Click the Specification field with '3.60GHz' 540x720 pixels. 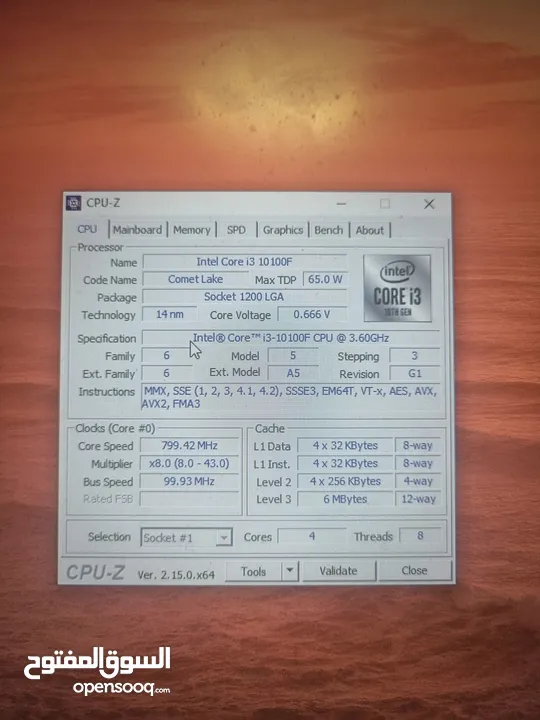291,338
